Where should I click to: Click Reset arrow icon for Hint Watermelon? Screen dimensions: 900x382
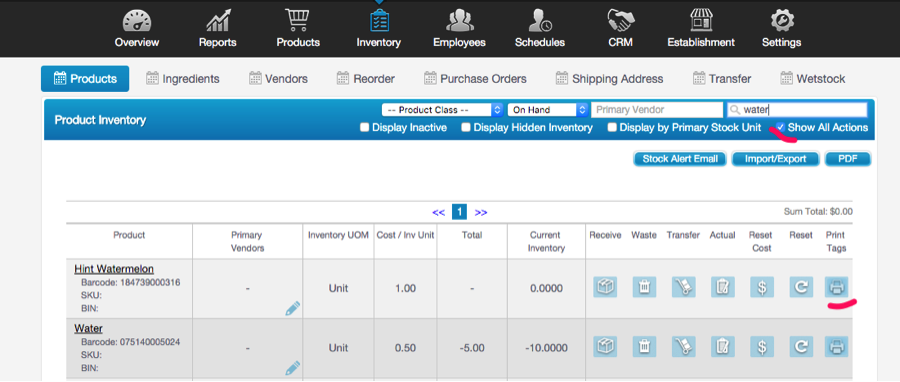[801, 286]
